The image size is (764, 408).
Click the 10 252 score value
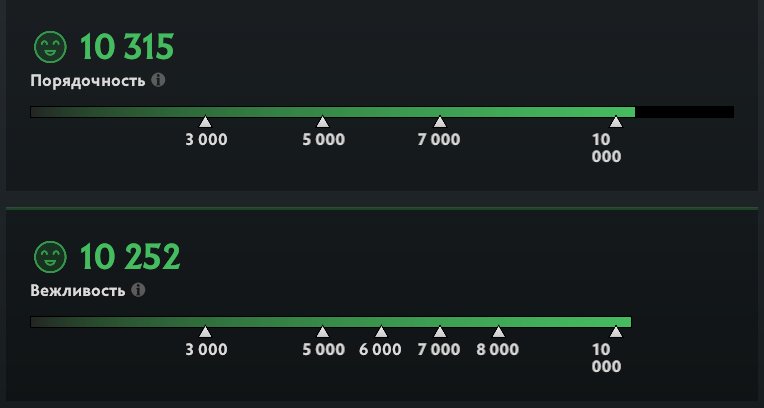pos(129,258)
